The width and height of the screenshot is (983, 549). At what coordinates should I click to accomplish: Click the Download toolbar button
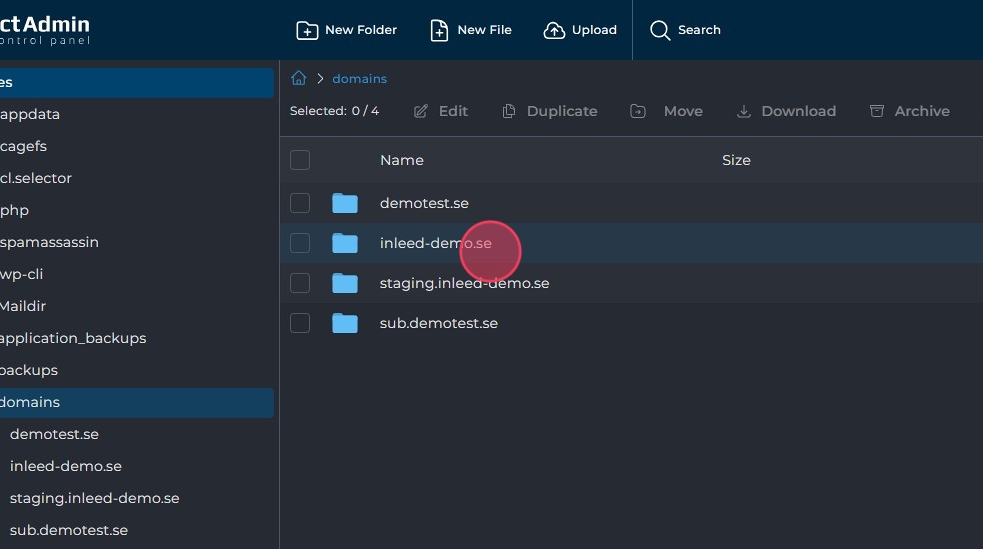click(x=786, y=111)
